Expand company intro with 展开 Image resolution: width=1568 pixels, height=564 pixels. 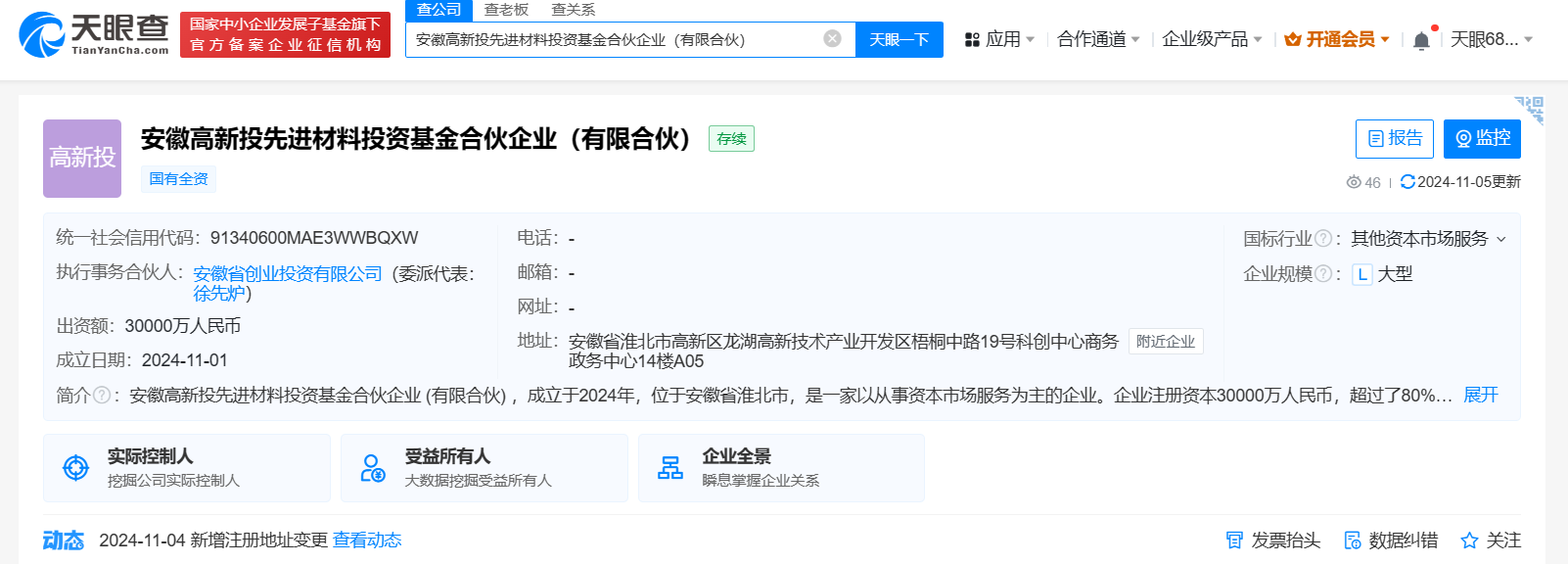coord(1480,396)
